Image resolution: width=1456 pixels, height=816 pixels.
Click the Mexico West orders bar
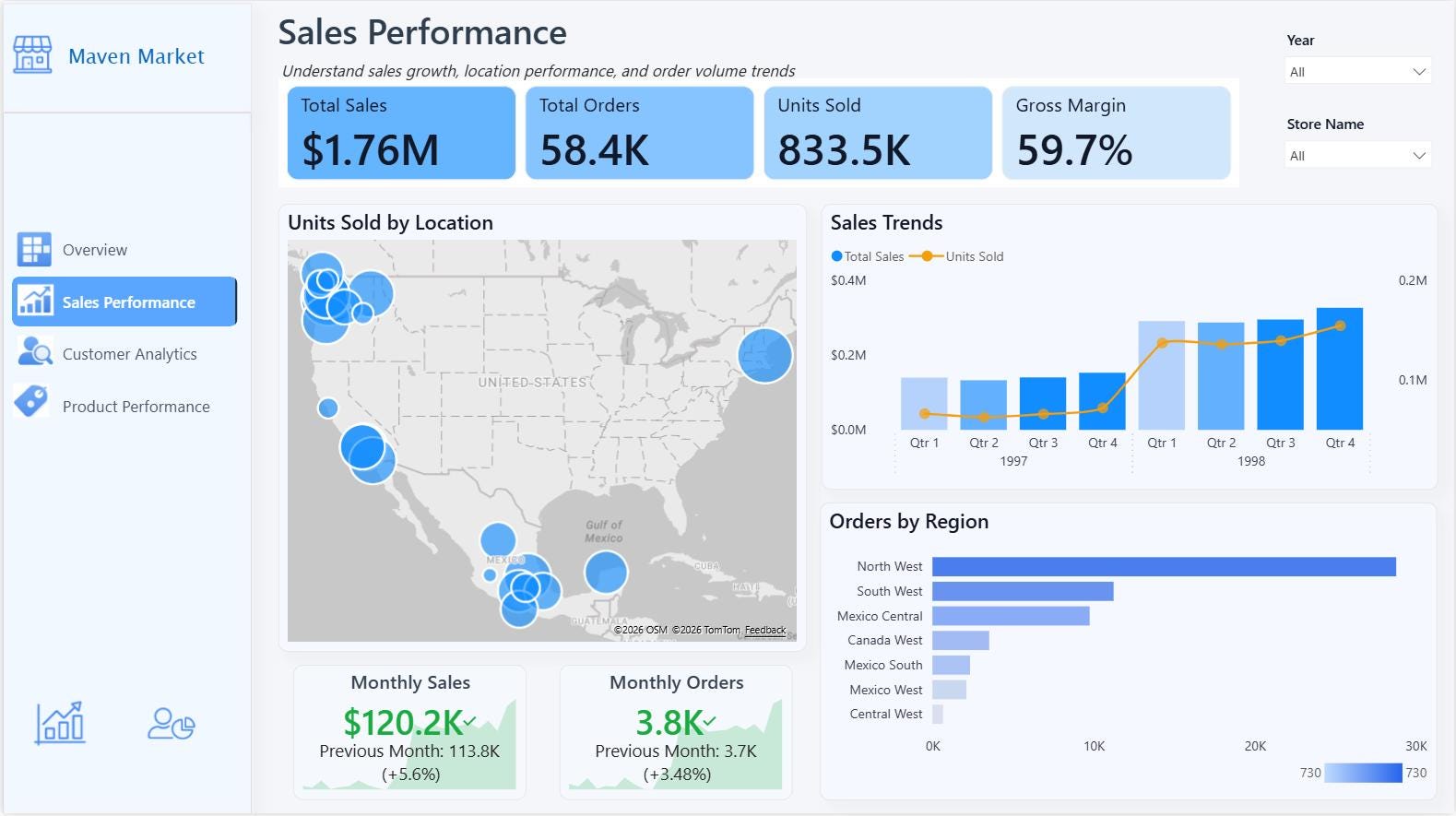[949, 690]
